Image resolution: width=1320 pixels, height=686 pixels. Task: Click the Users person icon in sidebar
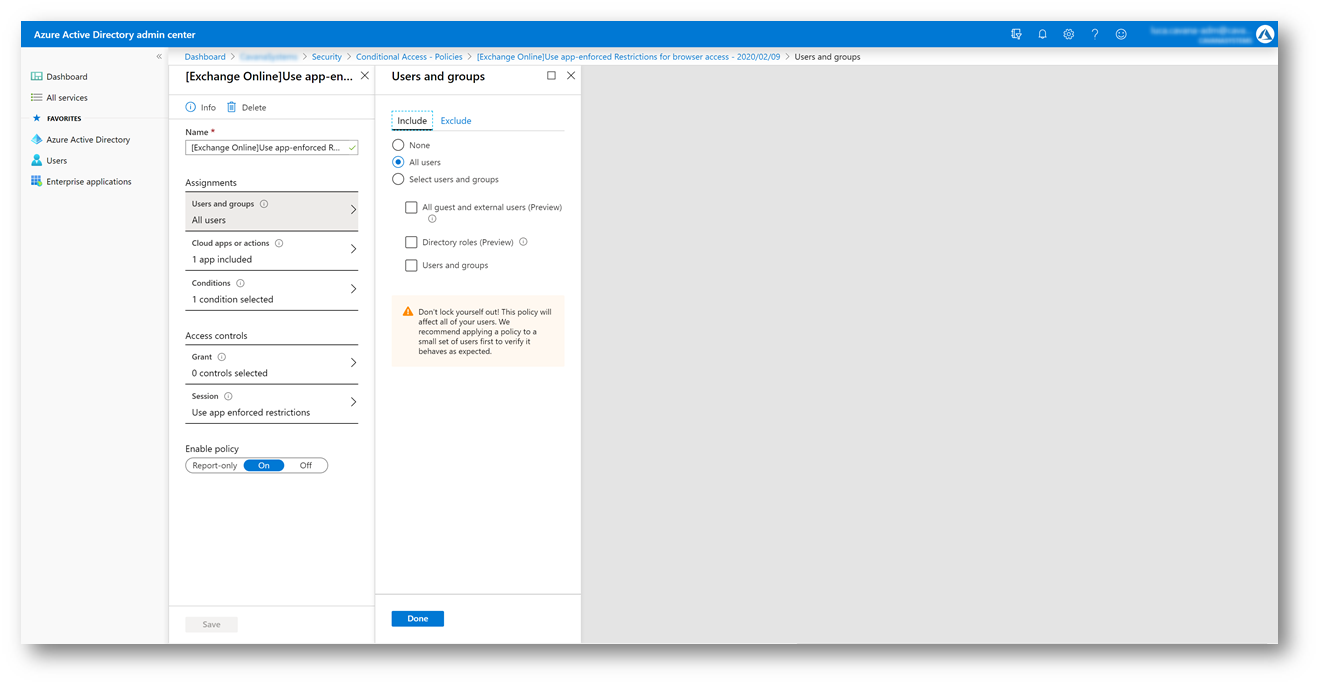pos(37,160)
